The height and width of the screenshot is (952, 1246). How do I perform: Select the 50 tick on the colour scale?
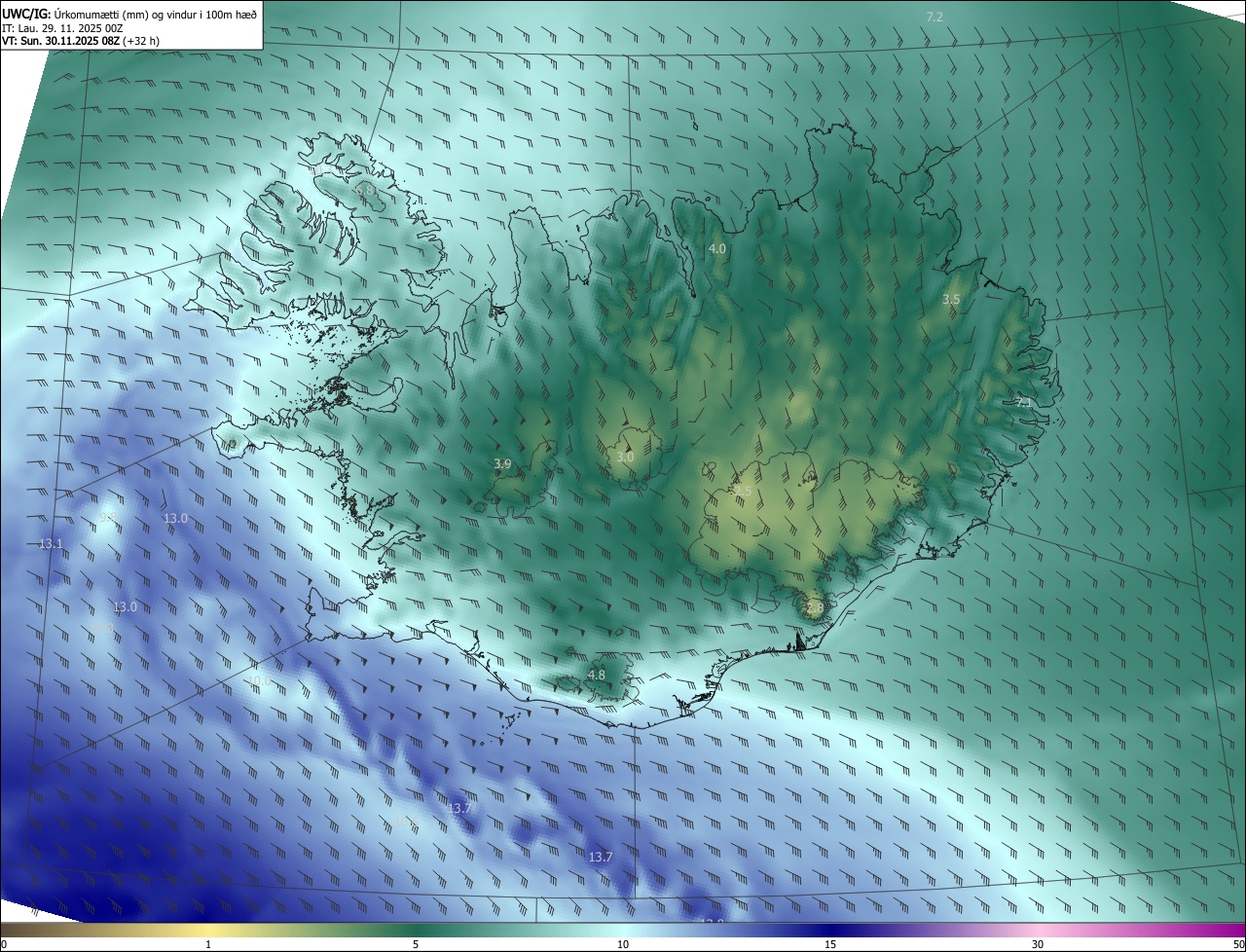pos(1238,944)
